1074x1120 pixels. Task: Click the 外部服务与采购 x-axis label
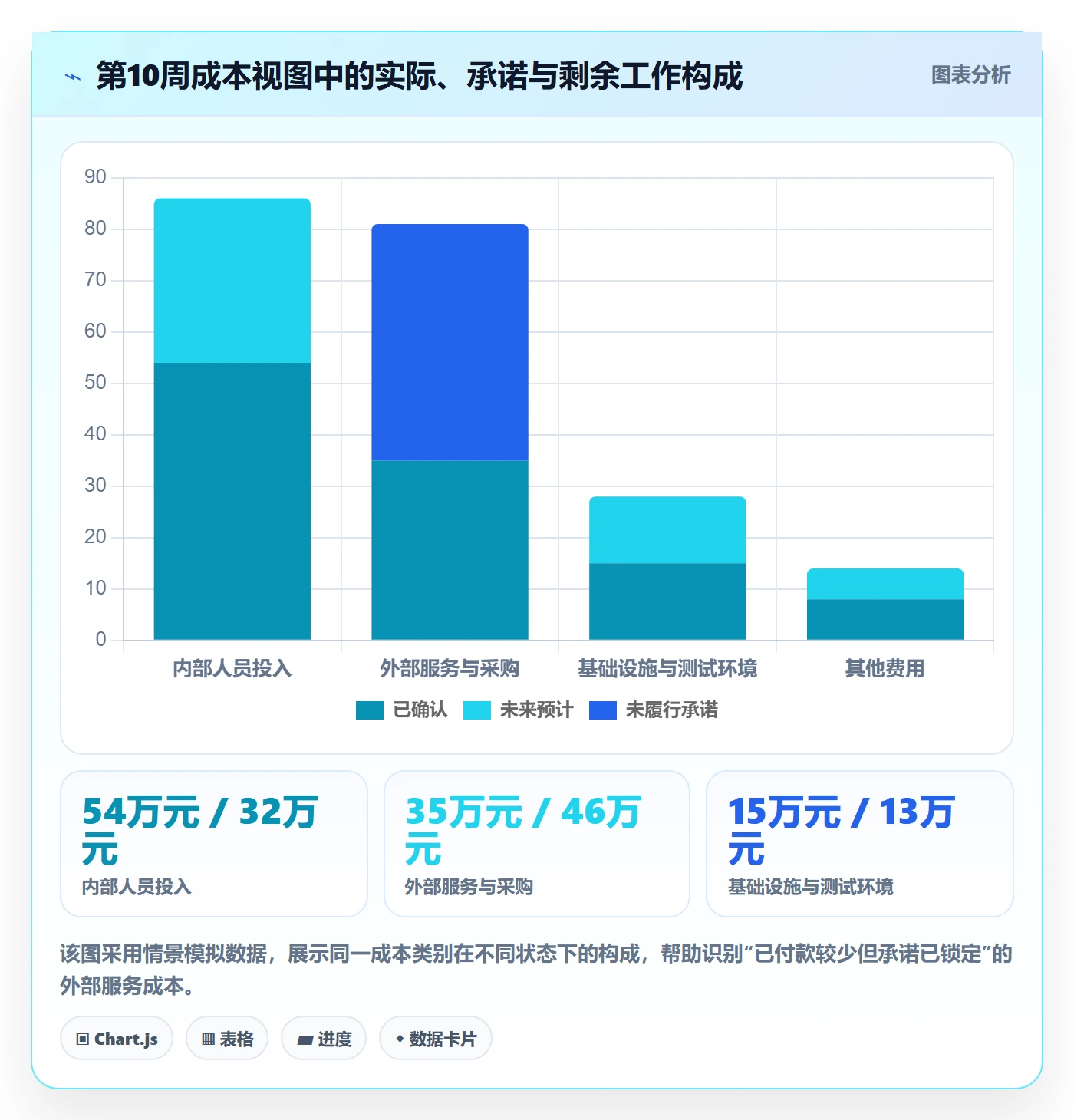click(x=450, y=669)
